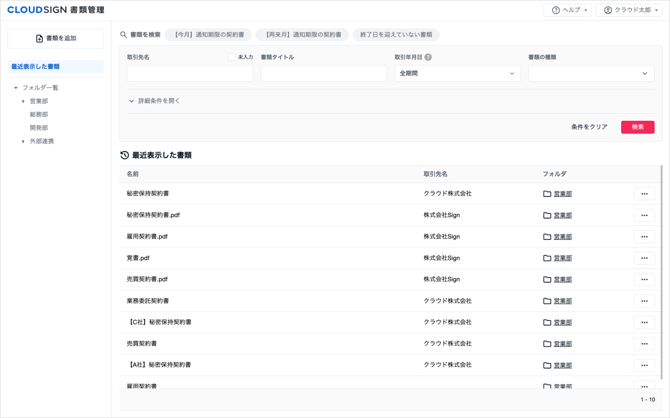Open the ヘルプ dropdown menu
The image size is (670, 418).
(x=567, y=10)
